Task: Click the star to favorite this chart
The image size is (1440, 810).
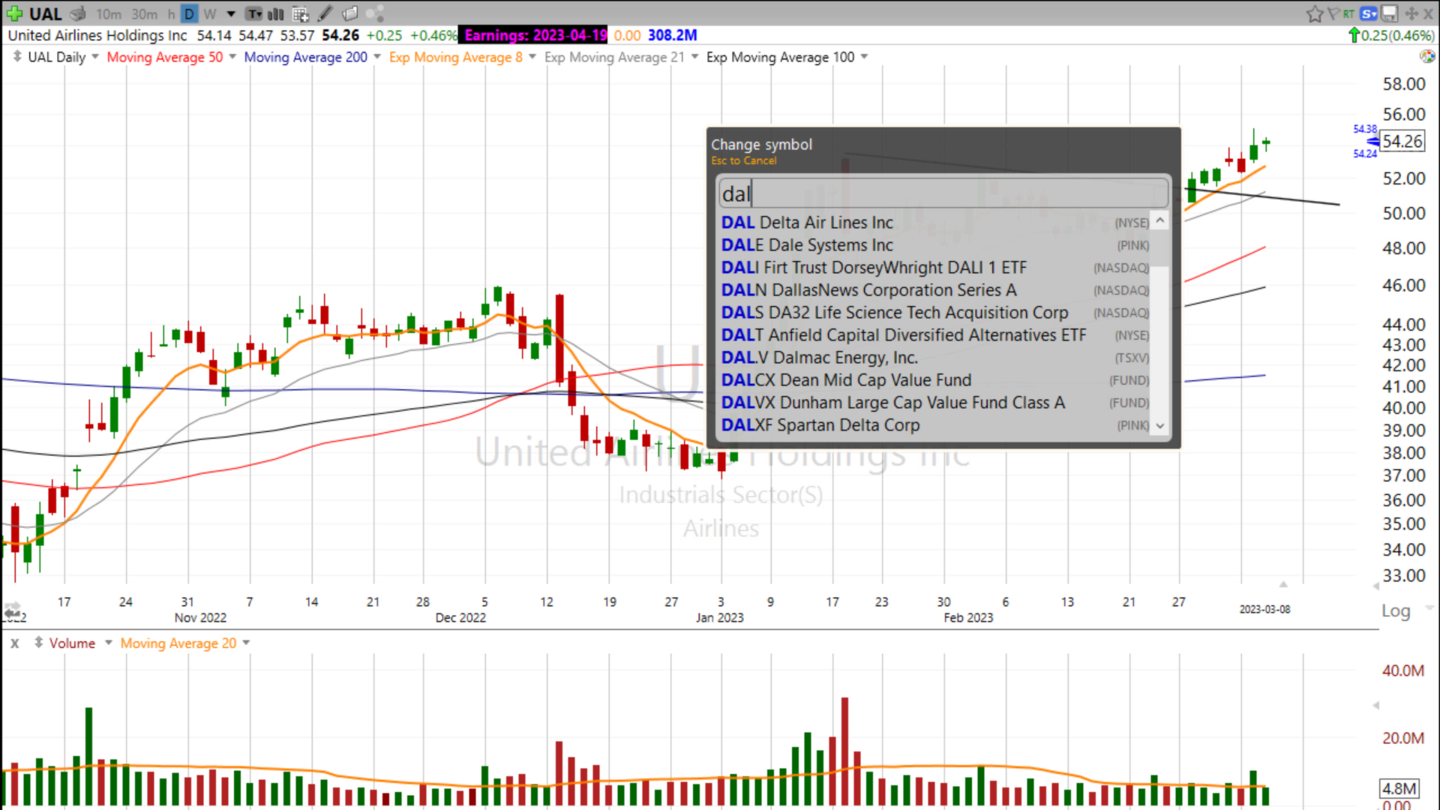Action: tap(1315, 13)
